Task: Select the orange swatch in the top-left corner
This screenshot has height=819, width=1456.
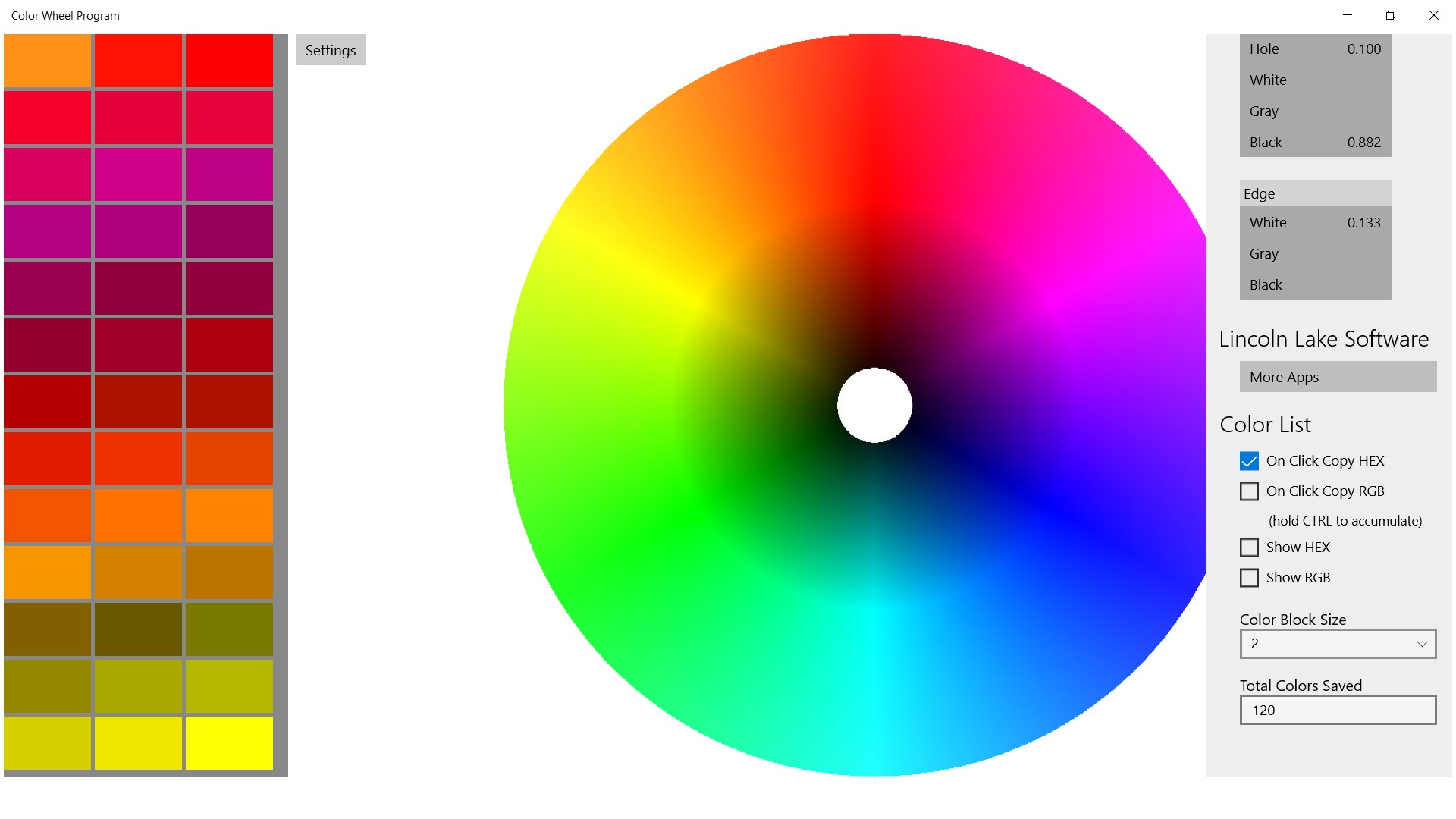Action: click(x=47, y=60)
